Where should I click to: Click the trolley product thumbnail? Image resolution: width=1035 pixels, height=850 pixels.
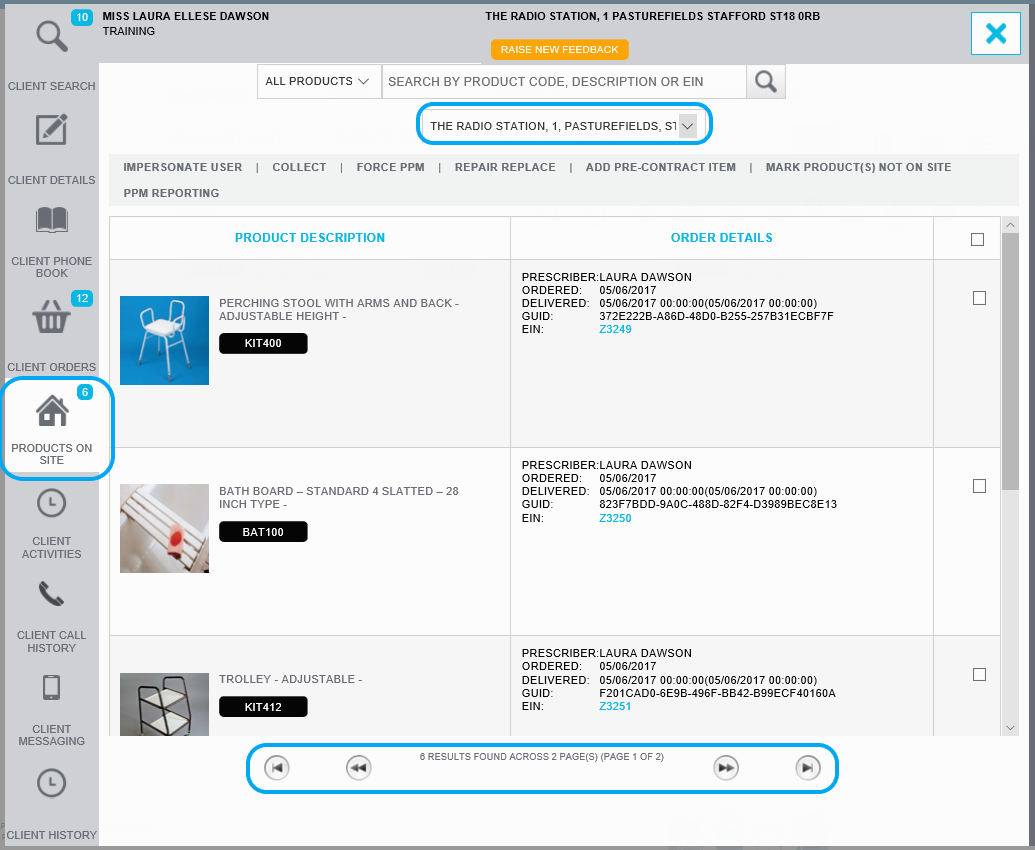[164, 704]
